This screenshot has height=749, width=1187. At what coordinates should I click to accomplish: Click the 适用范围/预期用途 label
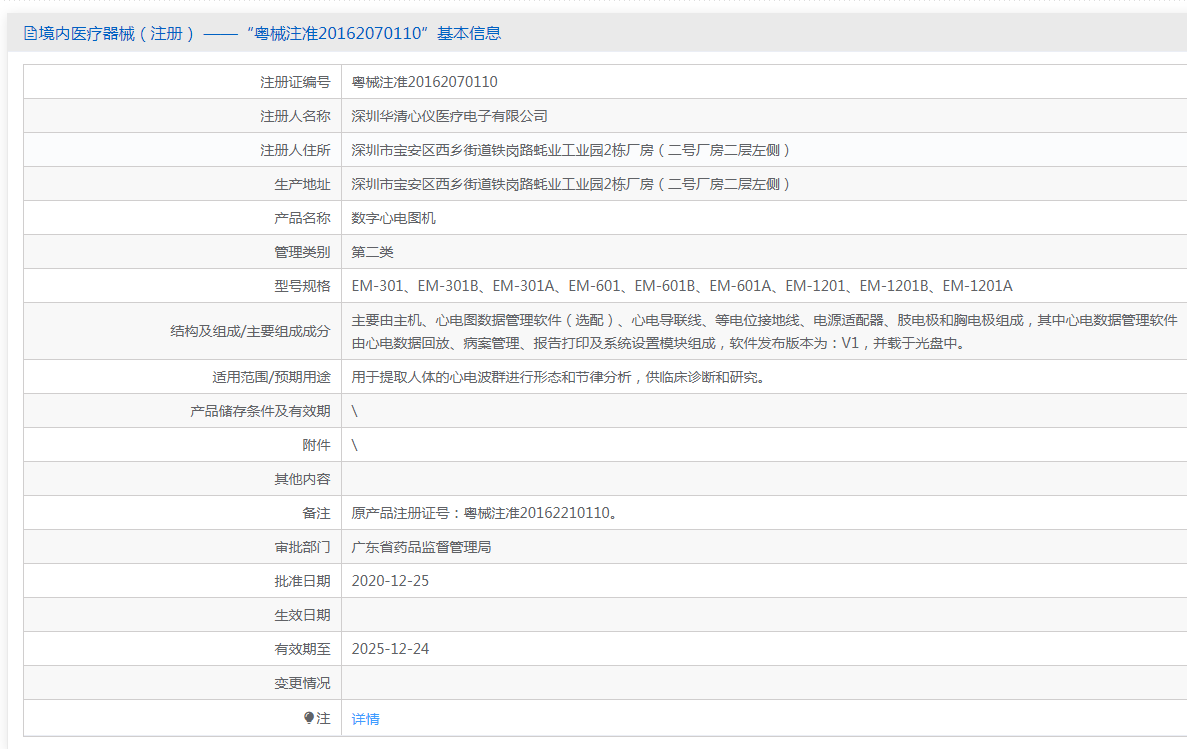pyautogui.click(x=271, y=377)
